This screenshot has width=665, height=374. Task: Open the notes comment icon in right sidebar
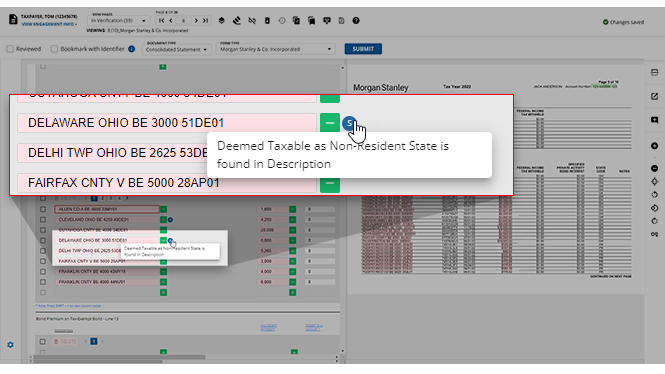(654, 120)
